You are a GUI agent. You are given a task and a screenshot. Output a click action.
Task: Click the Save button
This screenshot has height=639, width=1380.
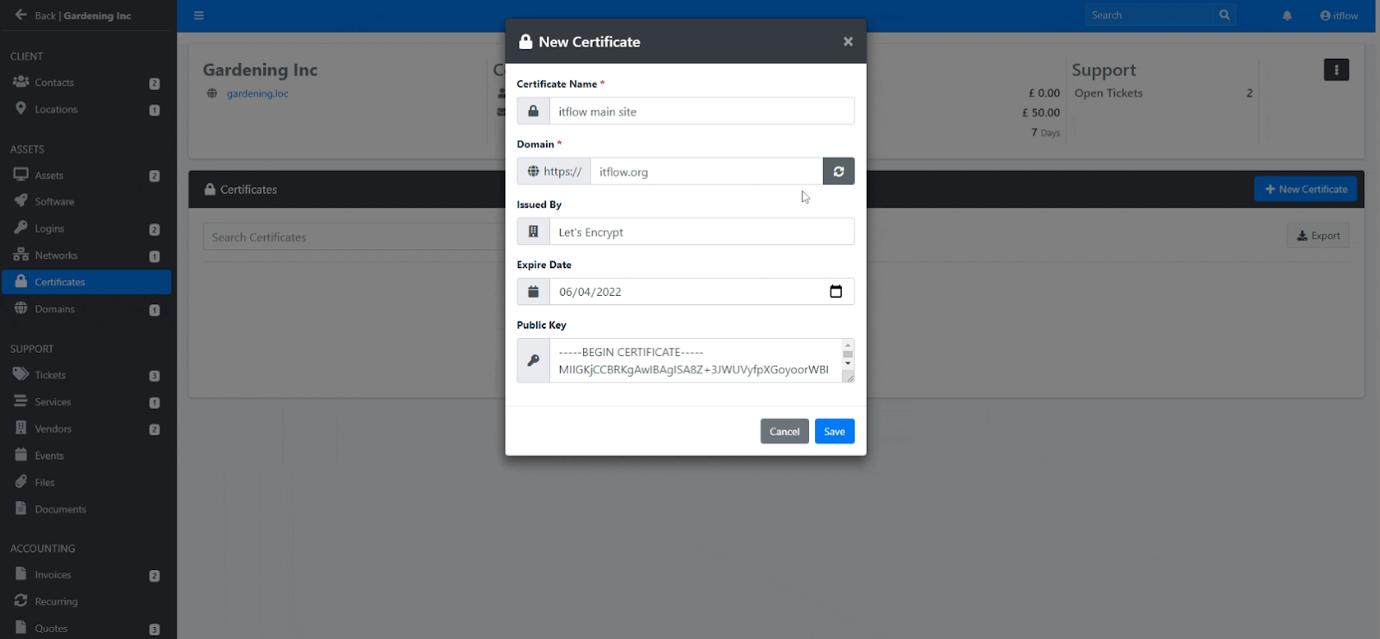[834, 431]
